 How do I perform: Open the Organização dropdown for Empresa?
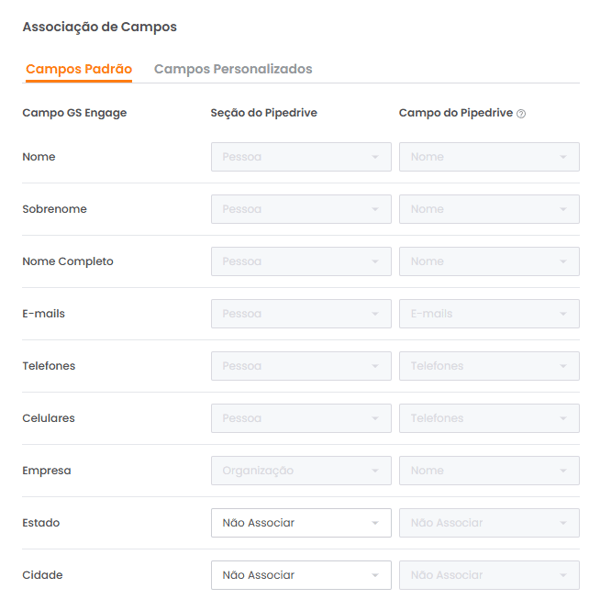(301, 470)
